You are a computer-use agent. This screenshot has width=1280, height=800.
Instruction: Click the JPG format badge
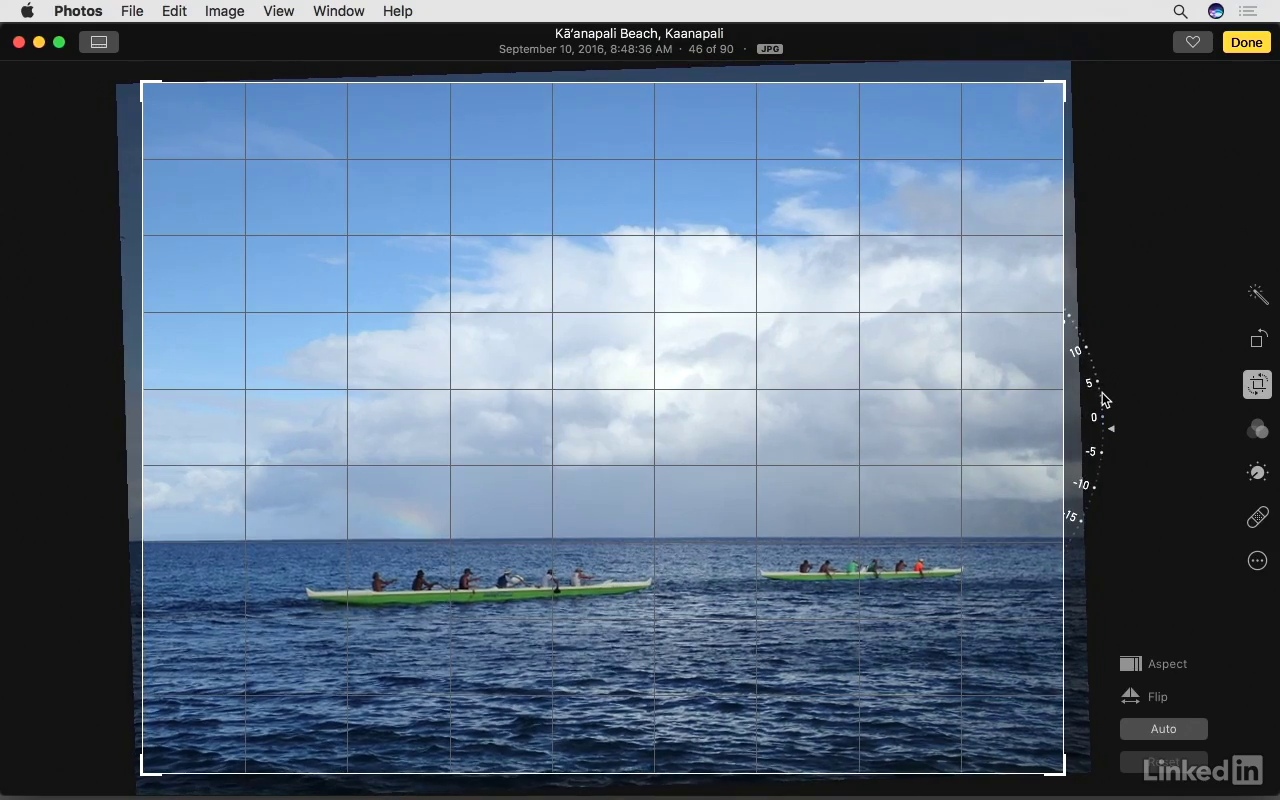point(769,49)
